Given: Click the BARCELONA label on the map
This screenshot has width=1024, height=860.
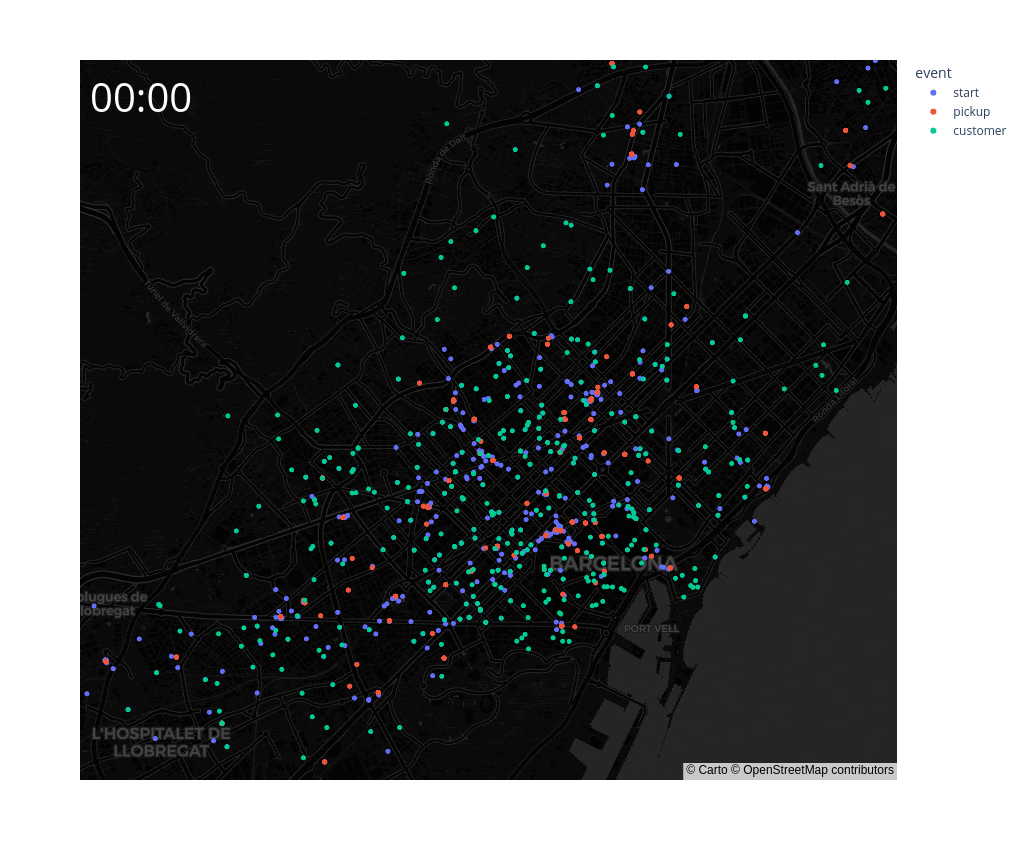Looking at the screenshot, I should 611,565.
